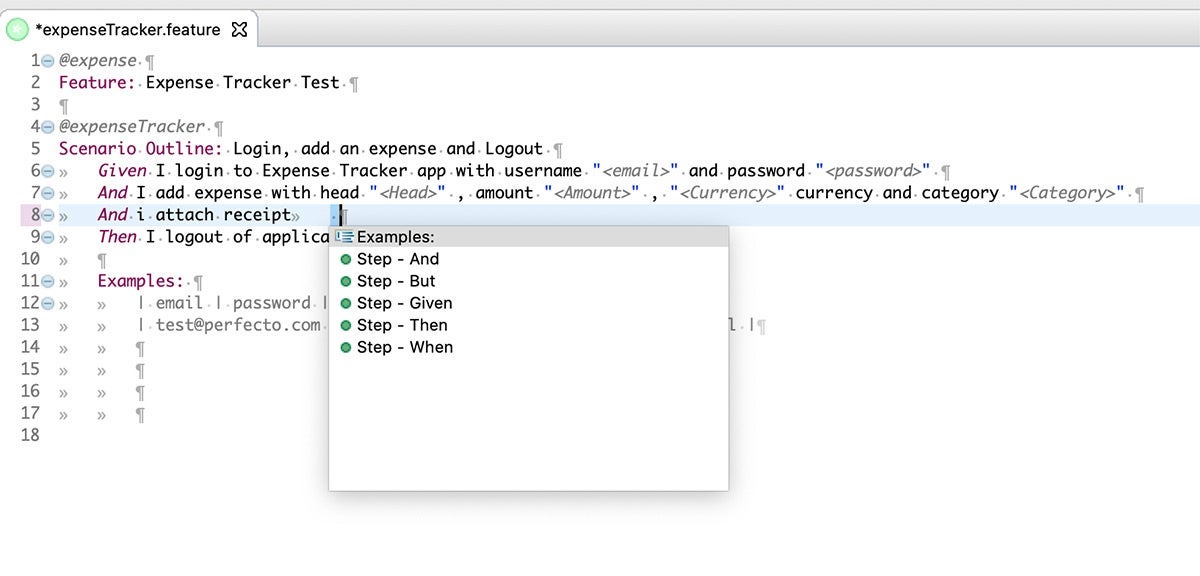This screenshot has height=576, width=1200.
Task: Click green dot icon of Step - Then
Action: point(345,325)
